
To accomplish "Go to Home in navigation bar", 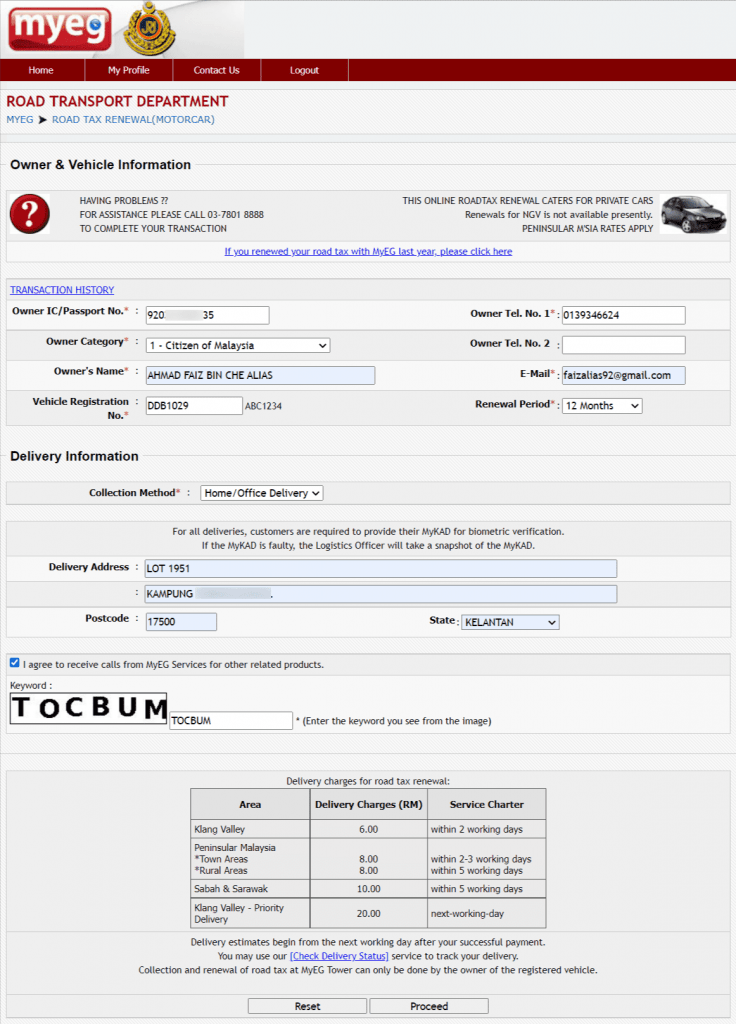I will 41,70.
